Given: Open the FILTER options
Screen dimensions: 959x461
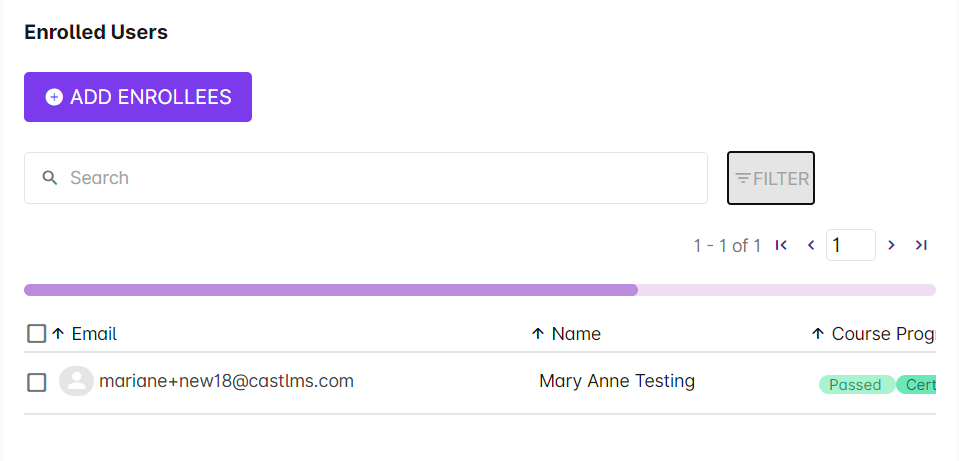Looking at the screenshot, I should [771, 178].
